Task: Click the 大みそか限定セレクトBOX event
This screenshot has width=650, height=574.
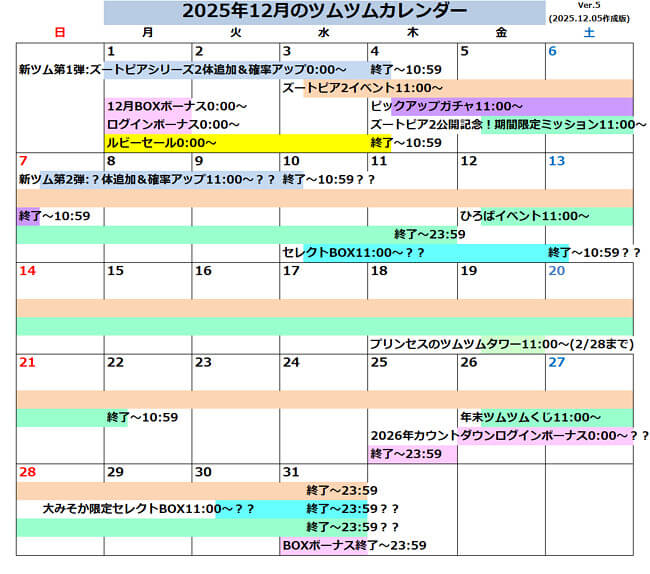Action: tap(150, 509)
